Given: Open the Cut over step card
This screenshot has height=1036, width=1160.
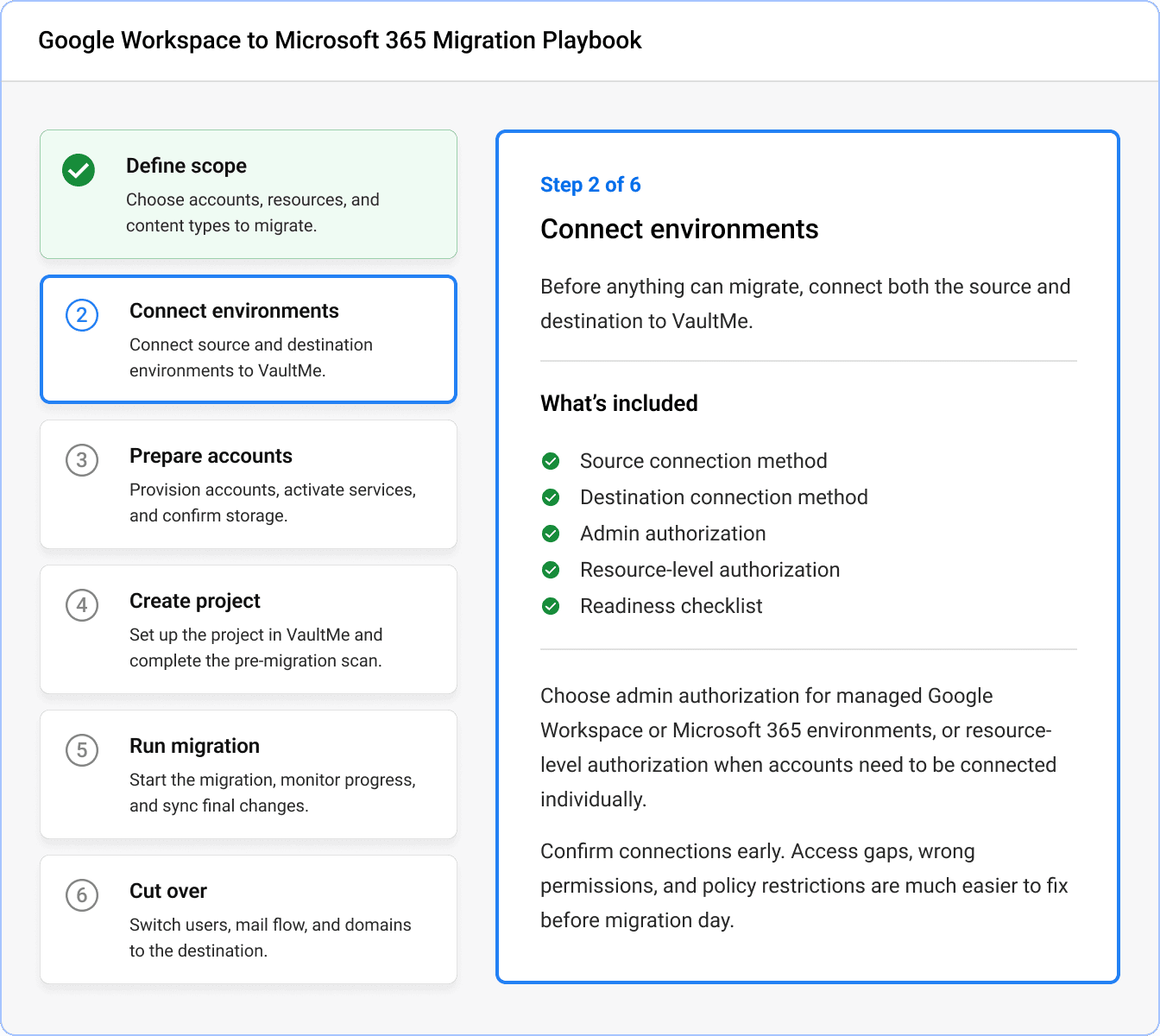Looking at the screenshot, I should click(x=249, y=919).
